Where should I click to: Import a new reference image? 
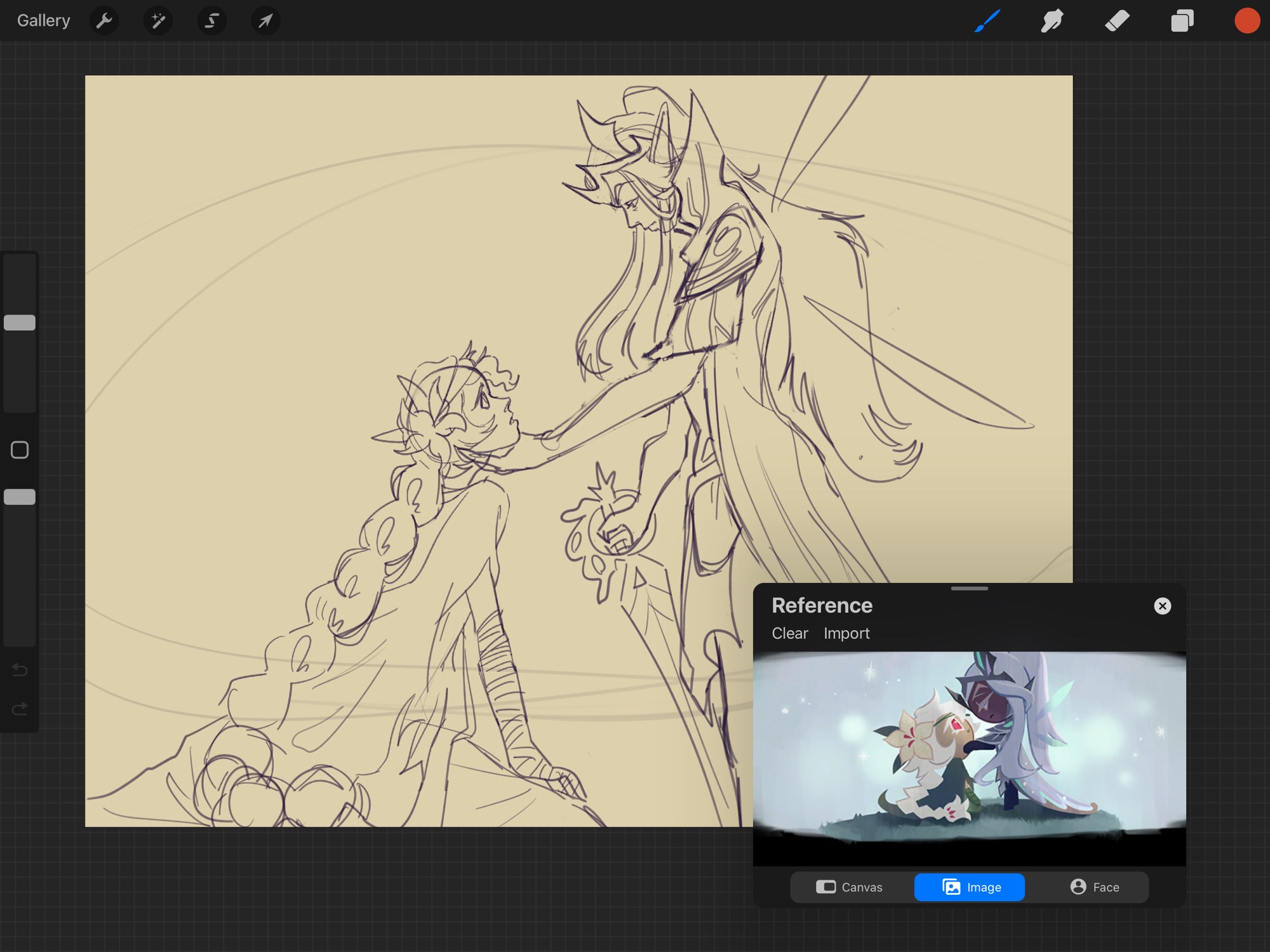pyautogui.click(x=846, y=633)
